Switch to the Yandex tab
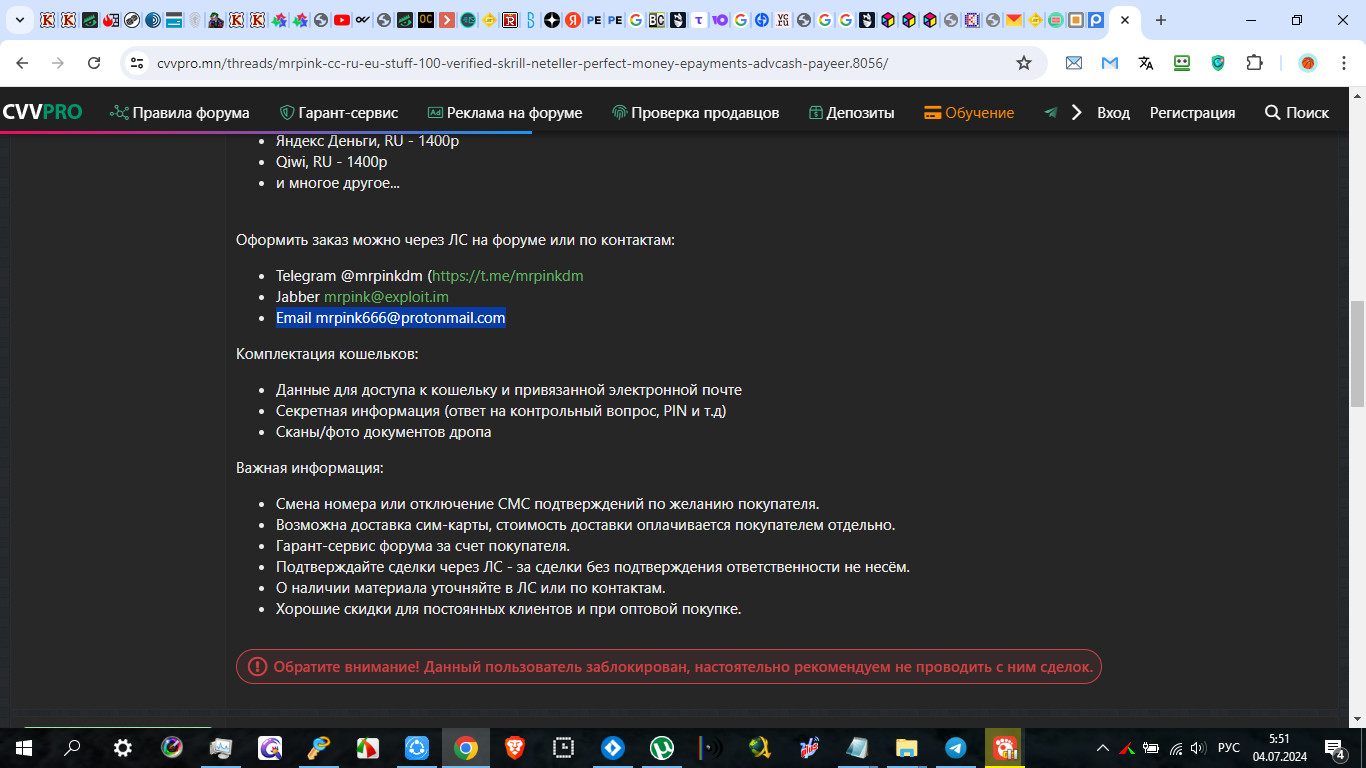Viewport: 1366px width, 768px height. pos(573,20)
